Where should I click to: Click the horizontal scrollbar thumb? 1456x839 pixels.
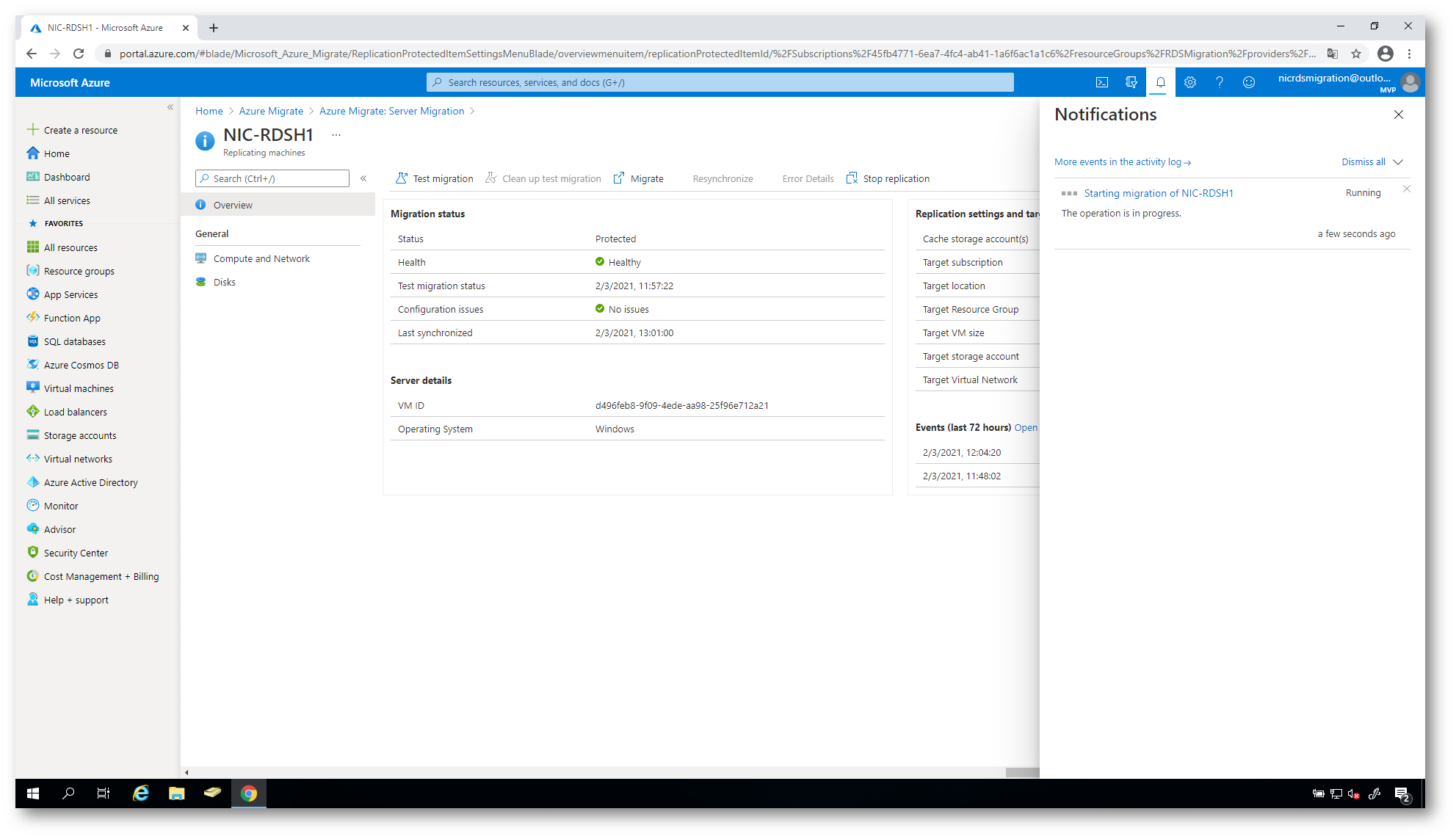tap(1022, 772)
